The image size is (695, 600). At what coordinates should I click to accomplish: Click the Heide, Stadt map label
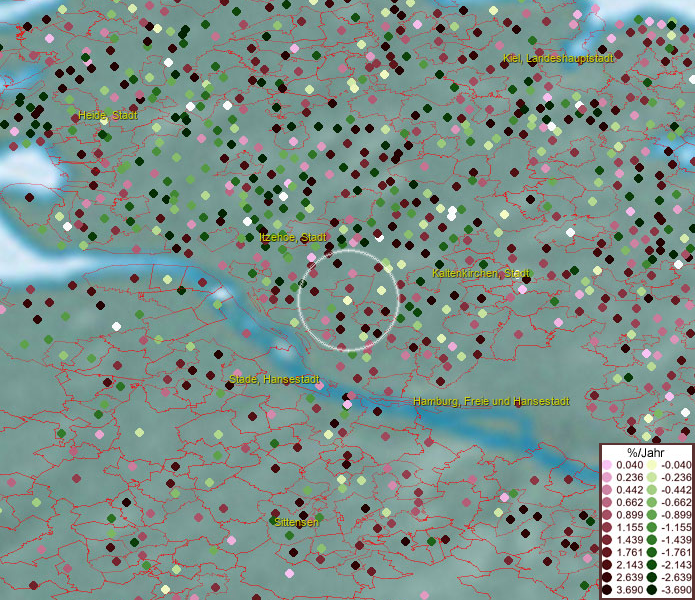point(108,116)
